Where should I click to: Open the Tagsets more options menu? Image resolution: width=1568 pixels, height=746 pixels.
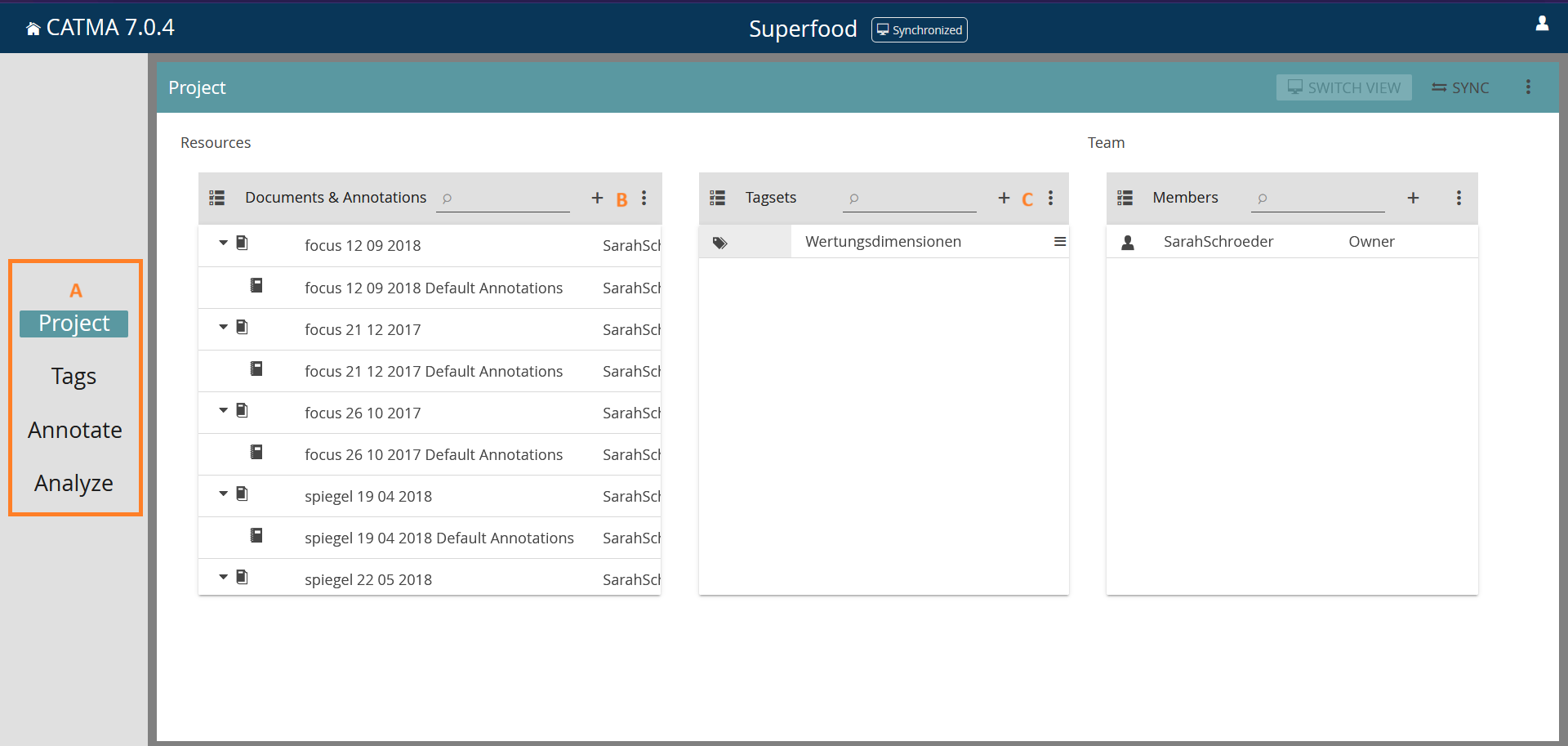[1051, 198]
